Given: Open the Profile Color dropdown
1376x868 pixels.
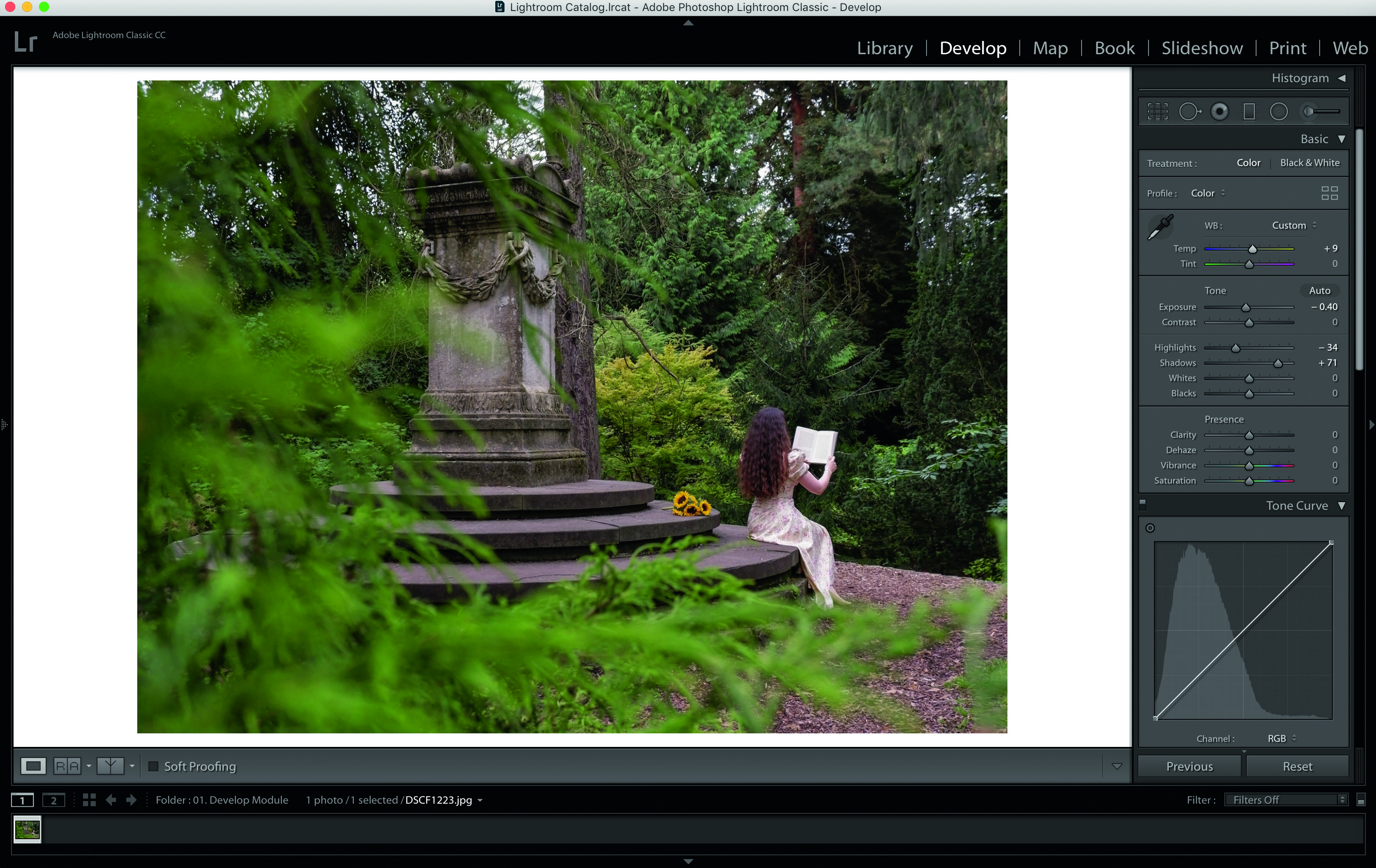Looking at the screenshot, I should tap(1208, 193).
